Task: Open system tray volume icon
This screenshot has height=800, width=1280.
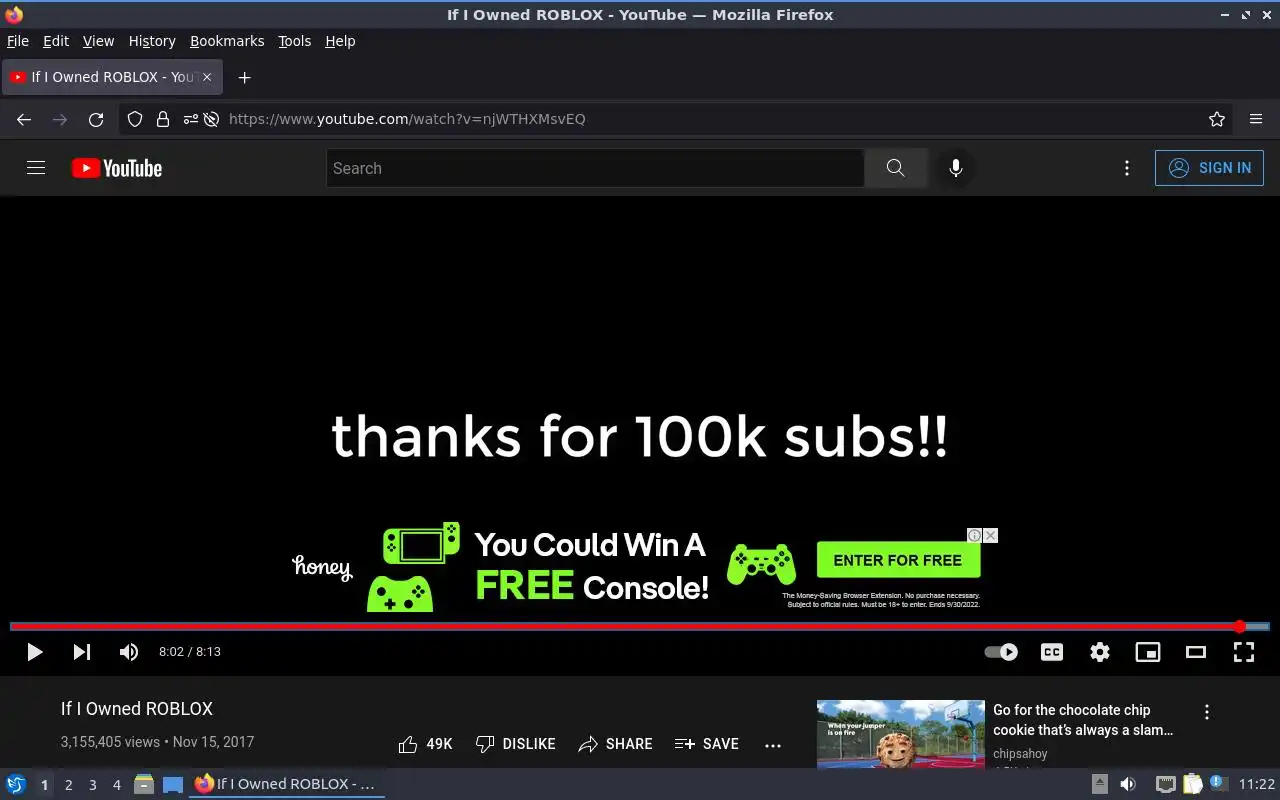Action: pyautogui.click(x=1127, y=784)
